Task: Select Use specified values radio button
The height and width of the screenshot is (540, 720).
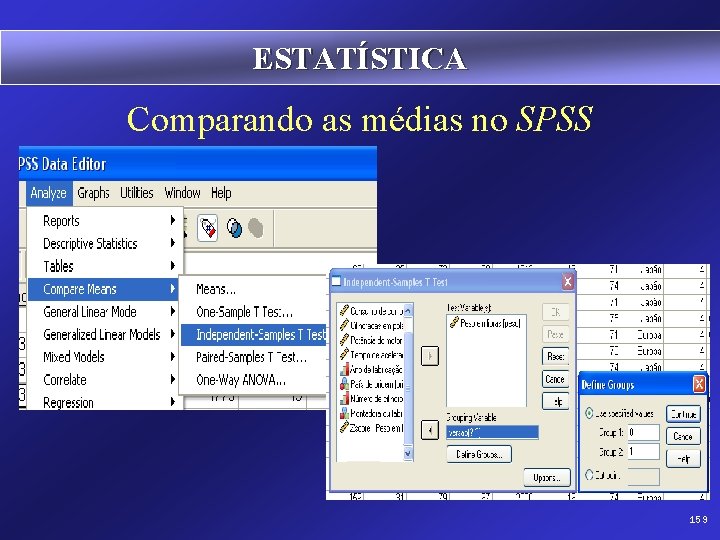Action: click(589, 413)
